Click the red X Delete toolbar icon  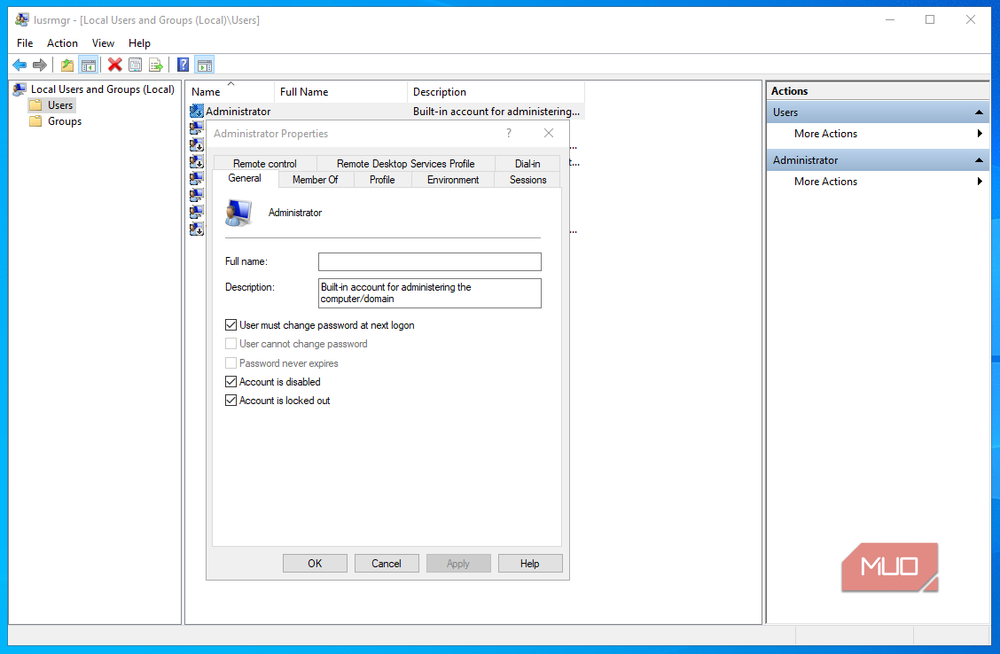point(115,64)
